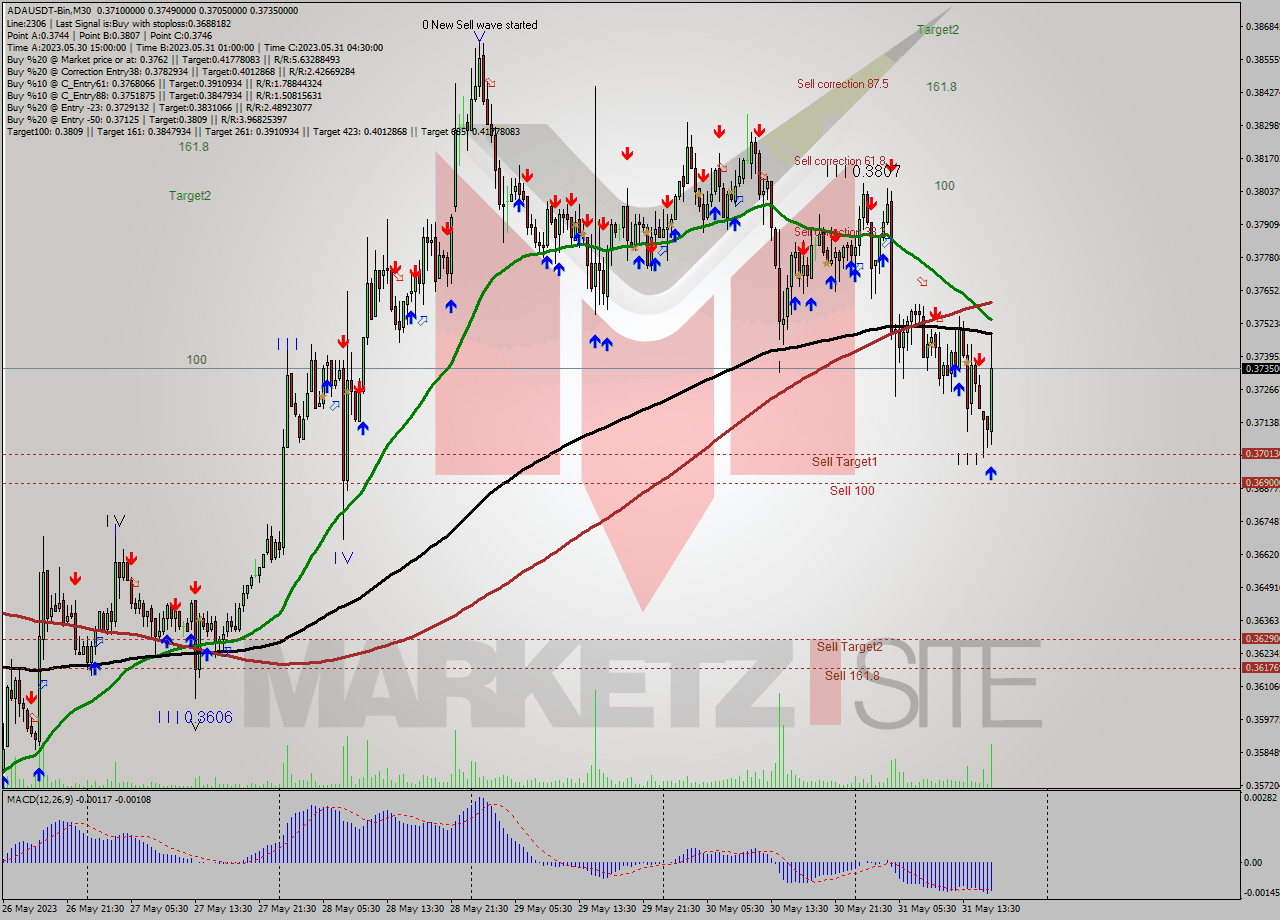Select the 'Sell Target2' level label
The width and height of the screenshot is (1280, 920).
[849, 647]
